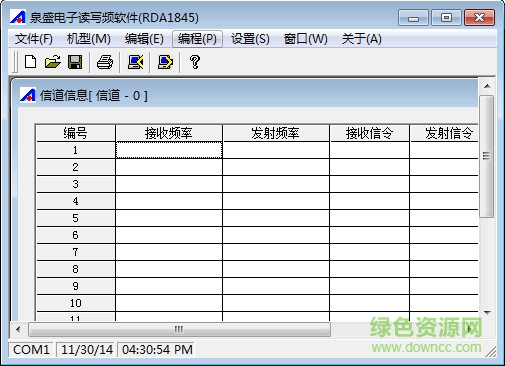Click the vertical scrollbar thumb
Screen dimensions: 505x366
(x=487, y=156)
